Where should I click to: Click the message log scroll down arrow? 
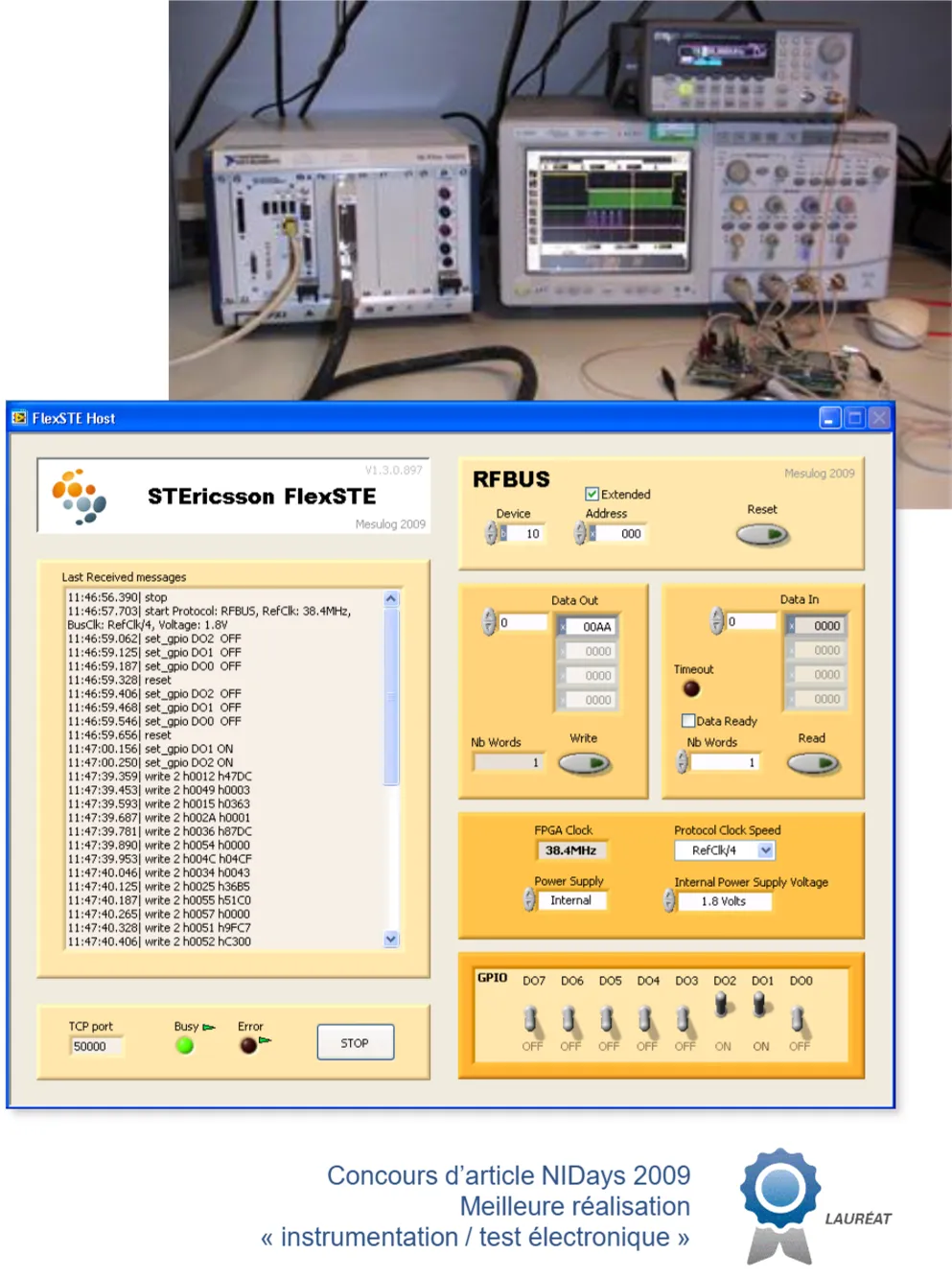click(x=391, y=939)
